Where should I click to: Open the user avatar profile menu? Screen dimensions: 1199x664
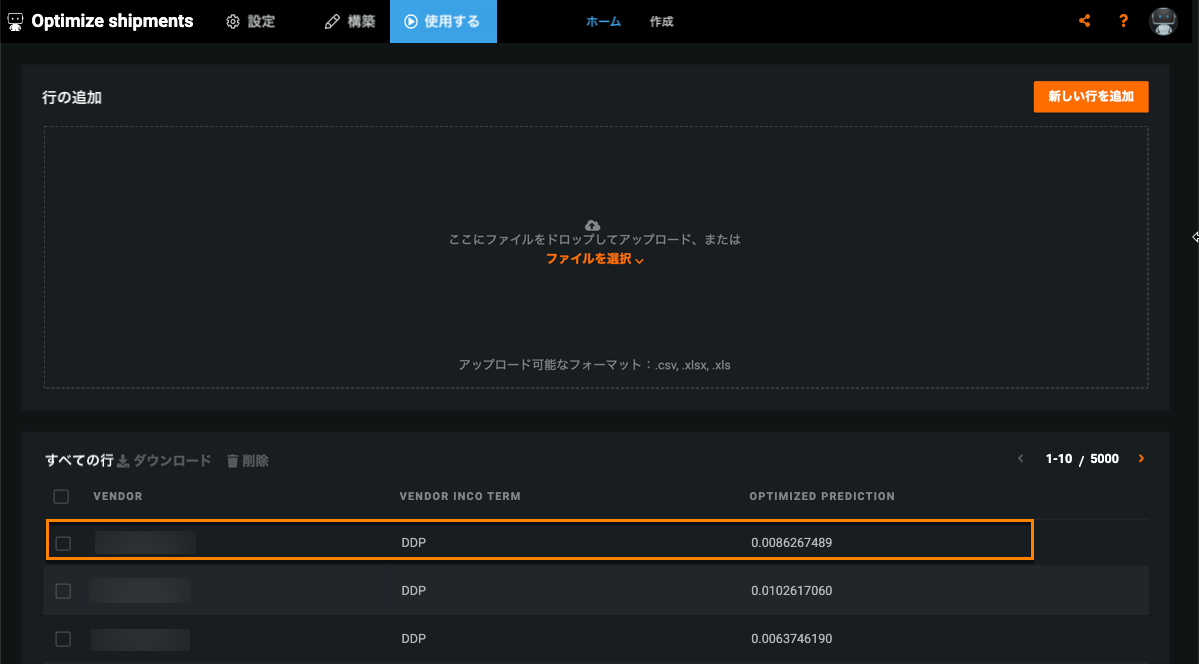(1163, 21)
